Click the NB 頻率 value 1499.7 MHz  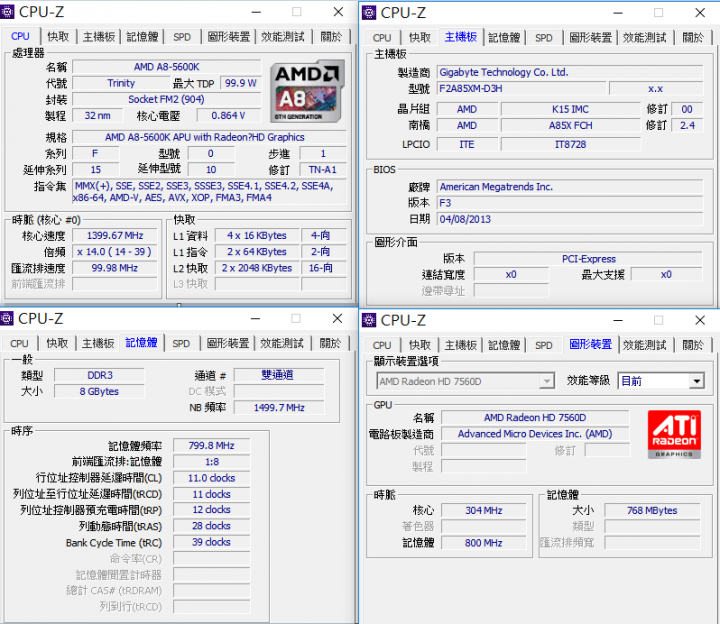coord(279,408)
